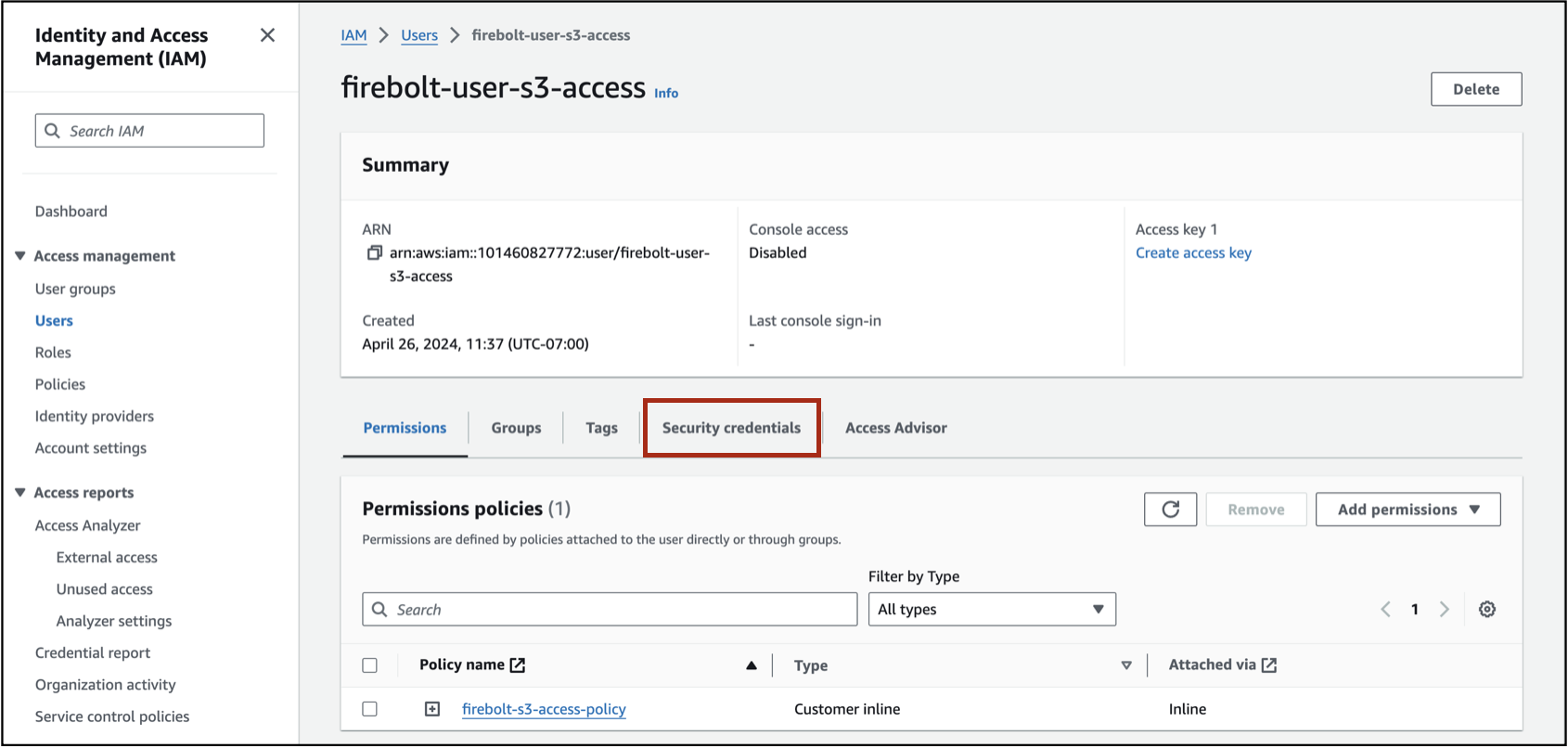The width and height of the screenshot is (1568, 748).
Task: Select all policies header checkbox
Action: click(x=370, y=665)
